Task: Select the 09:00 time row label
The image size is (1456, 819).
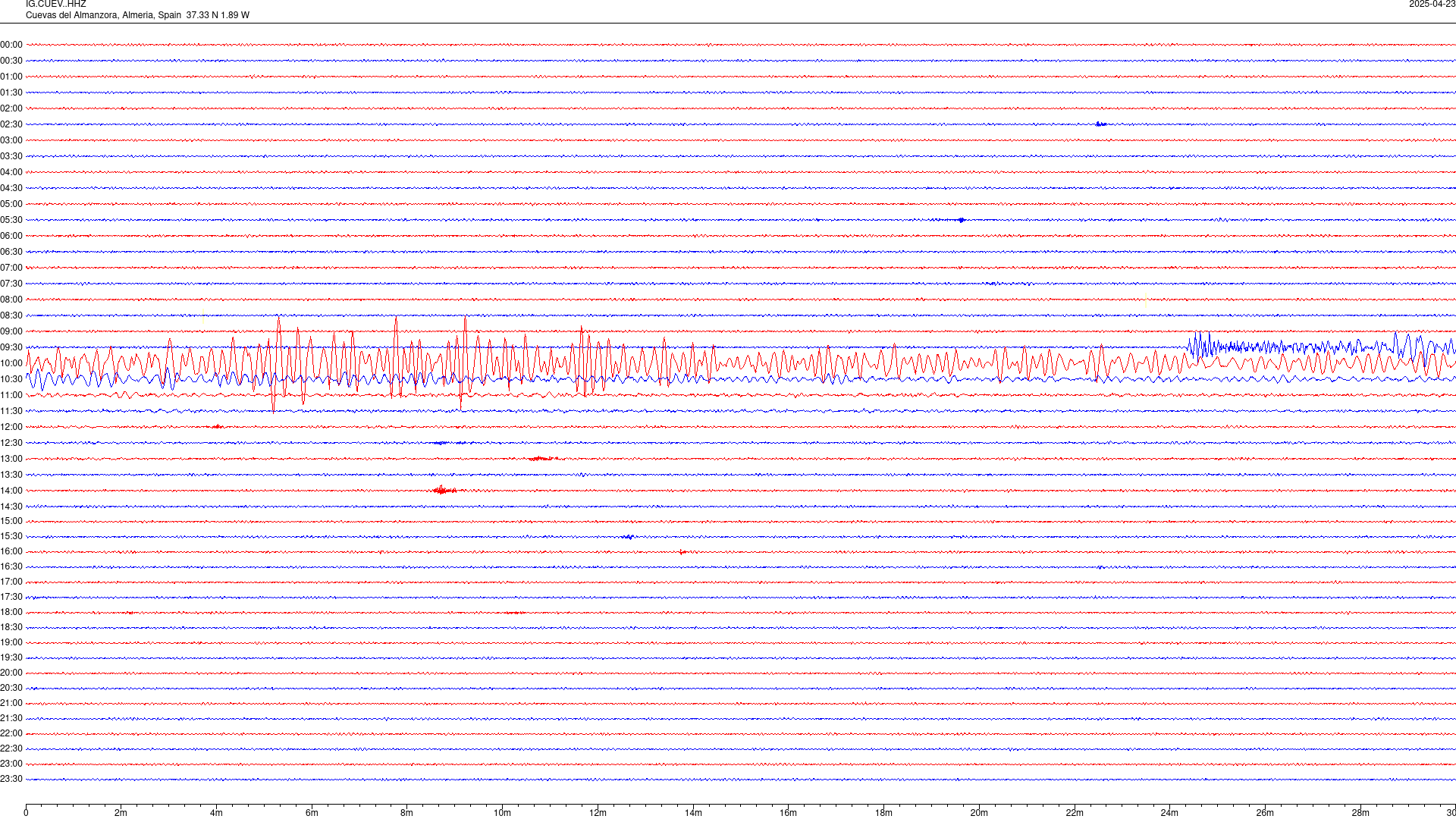Action: 11,331
